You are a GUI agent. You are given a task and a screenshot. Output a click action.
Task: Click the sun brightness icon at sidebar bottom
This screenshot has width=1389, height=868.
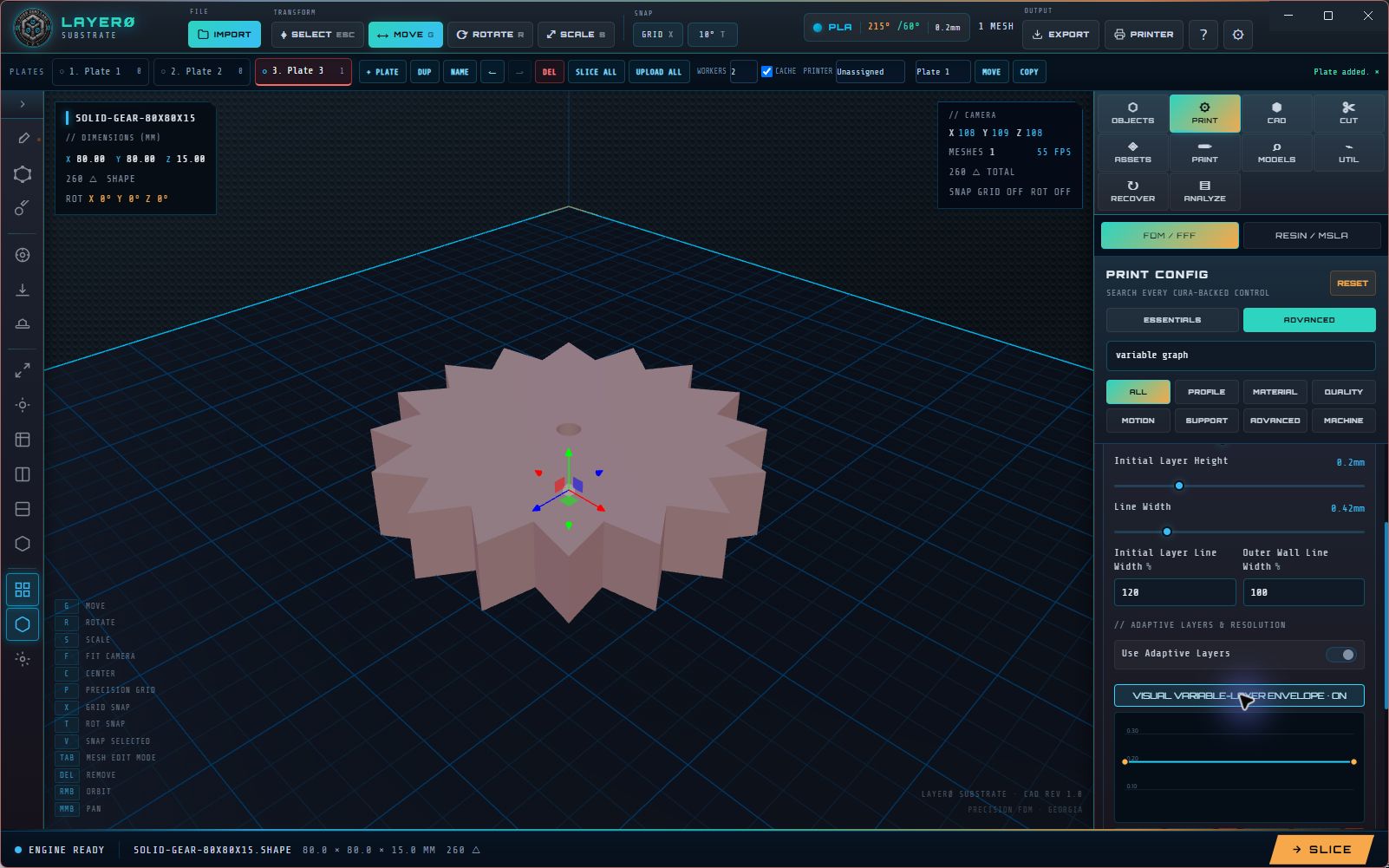(x=23, y=659)
